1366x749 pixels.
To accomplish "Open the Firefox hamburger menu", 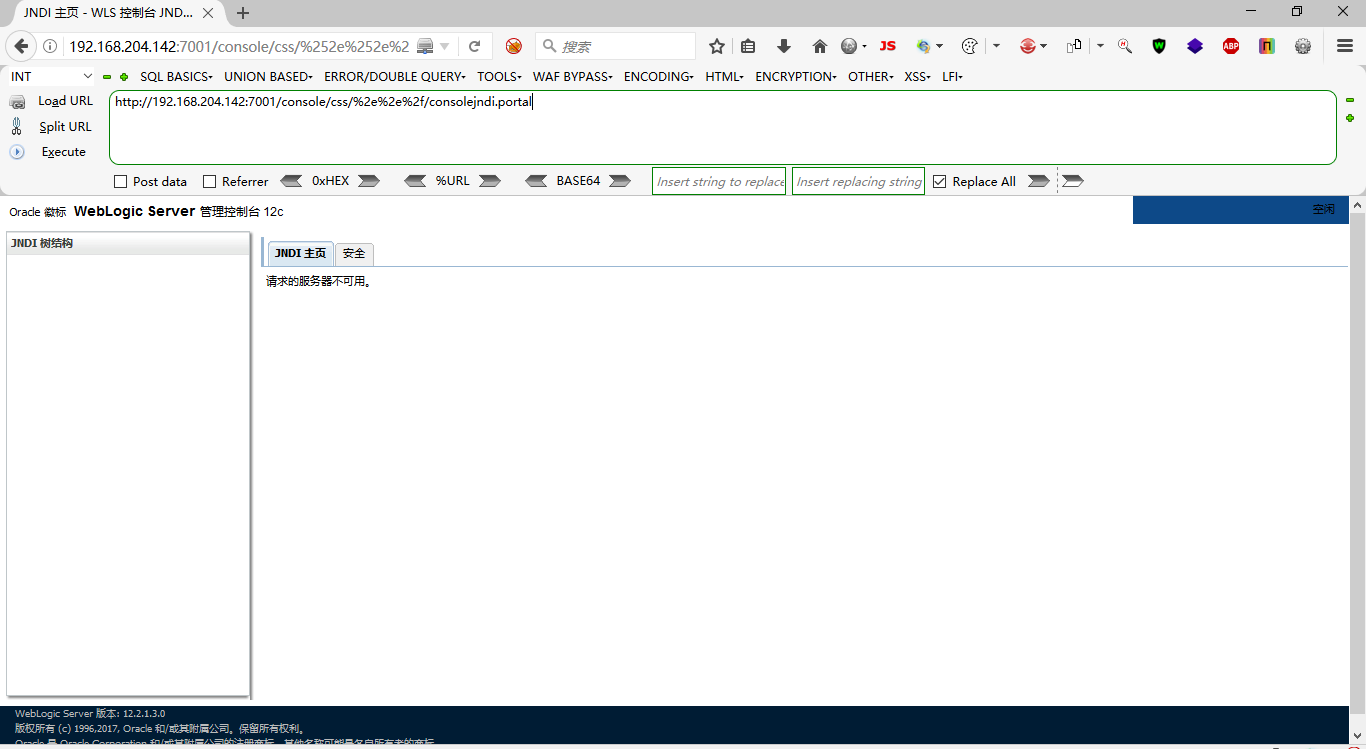I will [x=1343, y=45].
